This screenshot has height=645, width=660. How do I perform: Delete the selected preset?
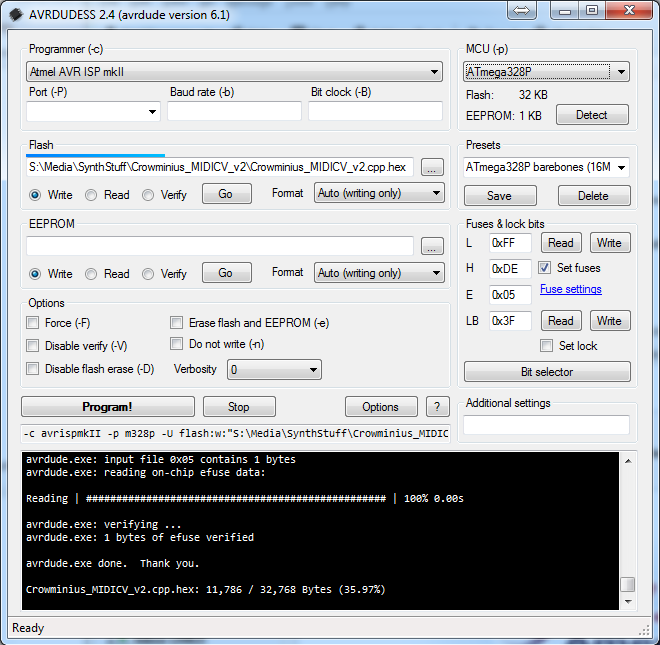click(594, 196)
